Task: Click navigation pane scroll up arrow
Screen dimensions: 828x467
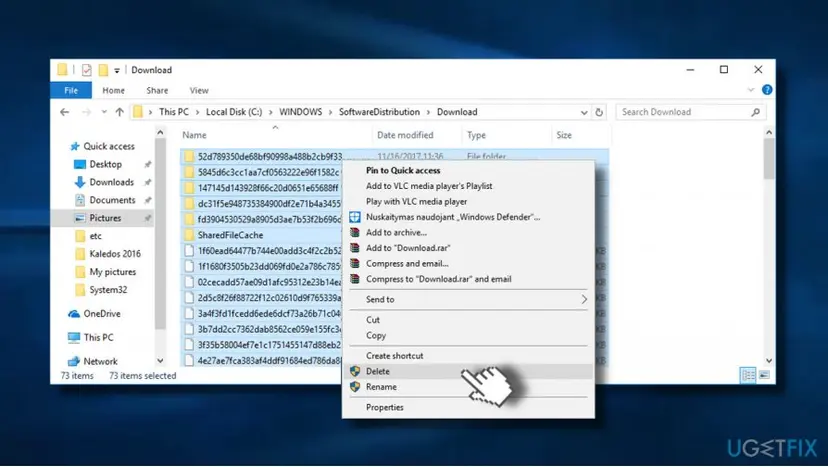Action: [161, 133]
